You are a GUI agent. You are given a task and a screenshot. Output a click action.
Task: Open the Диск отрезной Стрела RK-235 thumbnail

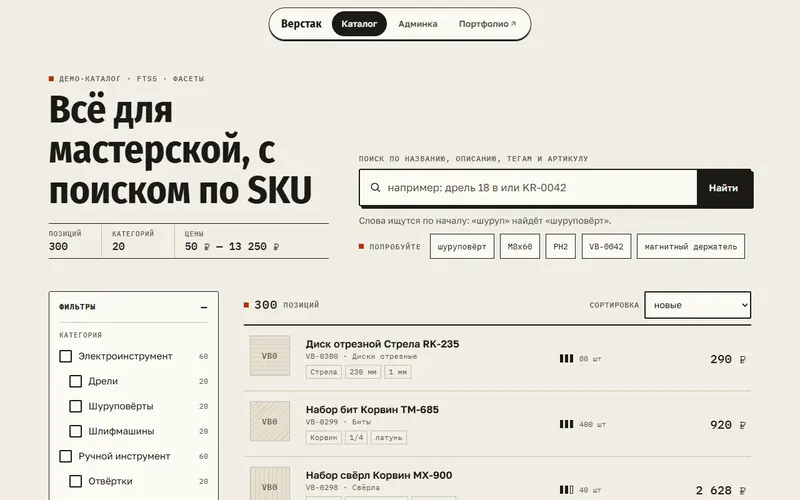coord(270,356)
